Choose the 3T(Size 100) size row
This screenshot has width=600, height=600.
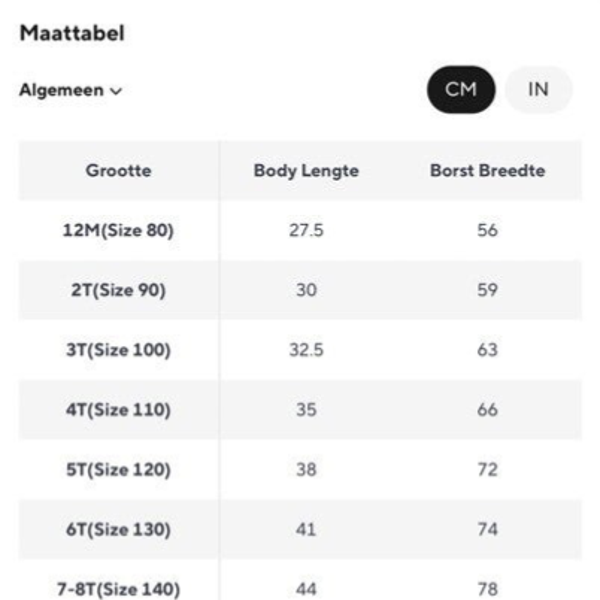click(118, 351)
